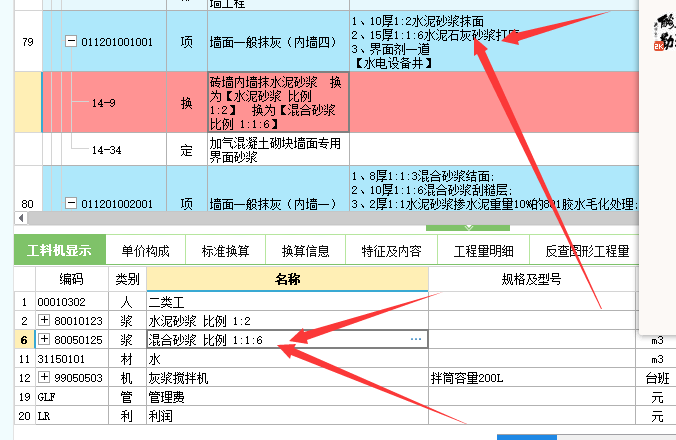The width and height of the screenshot is (676, 440).
Task: Click the horizontal scrollbar left arrow
Action: tap(21, 218)
